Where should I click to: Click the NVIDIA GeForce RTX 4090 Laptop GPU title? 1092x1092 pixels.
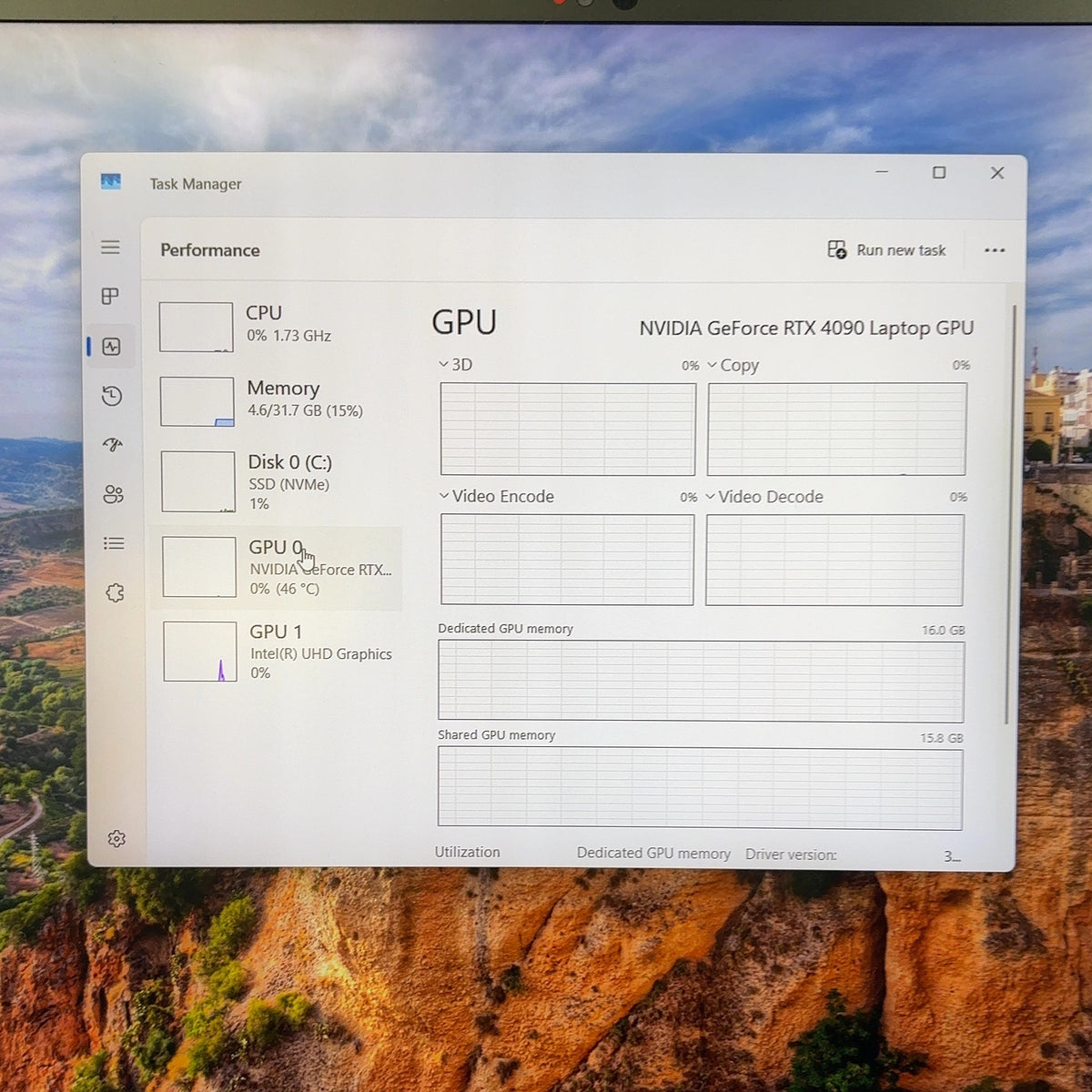[x=806, y=329]
